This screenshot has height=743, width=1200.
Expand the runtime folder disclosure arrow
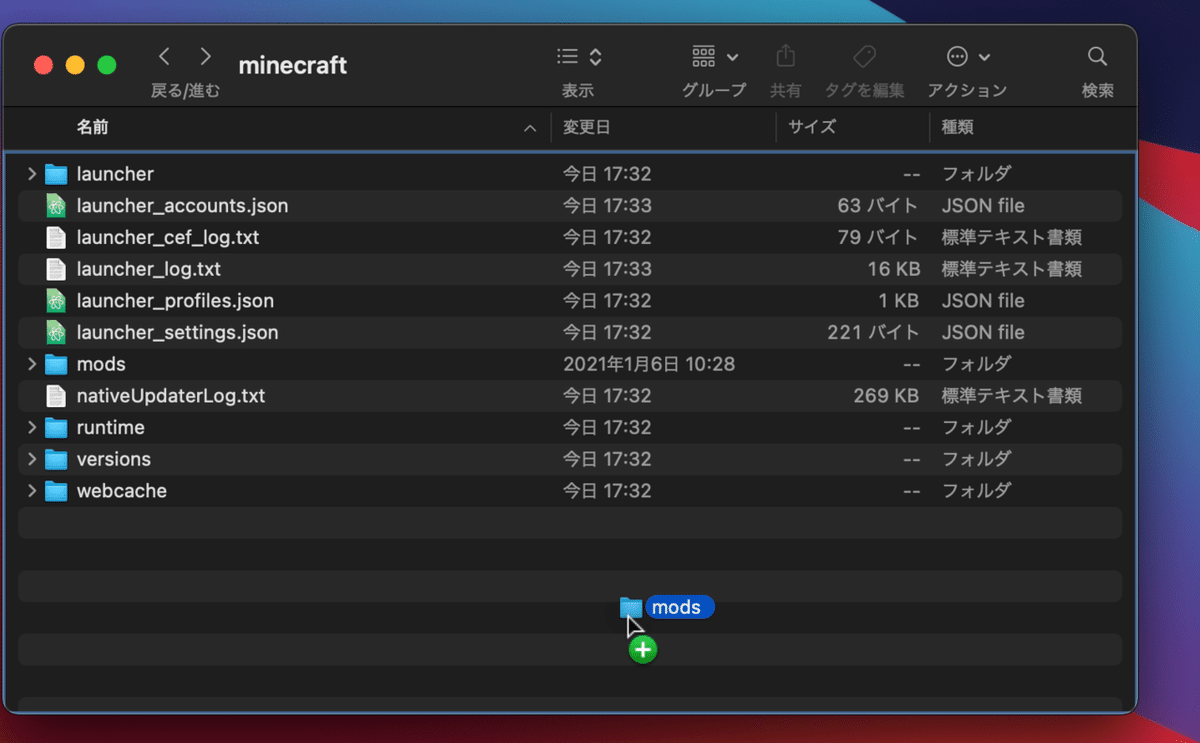pos(32,428)
